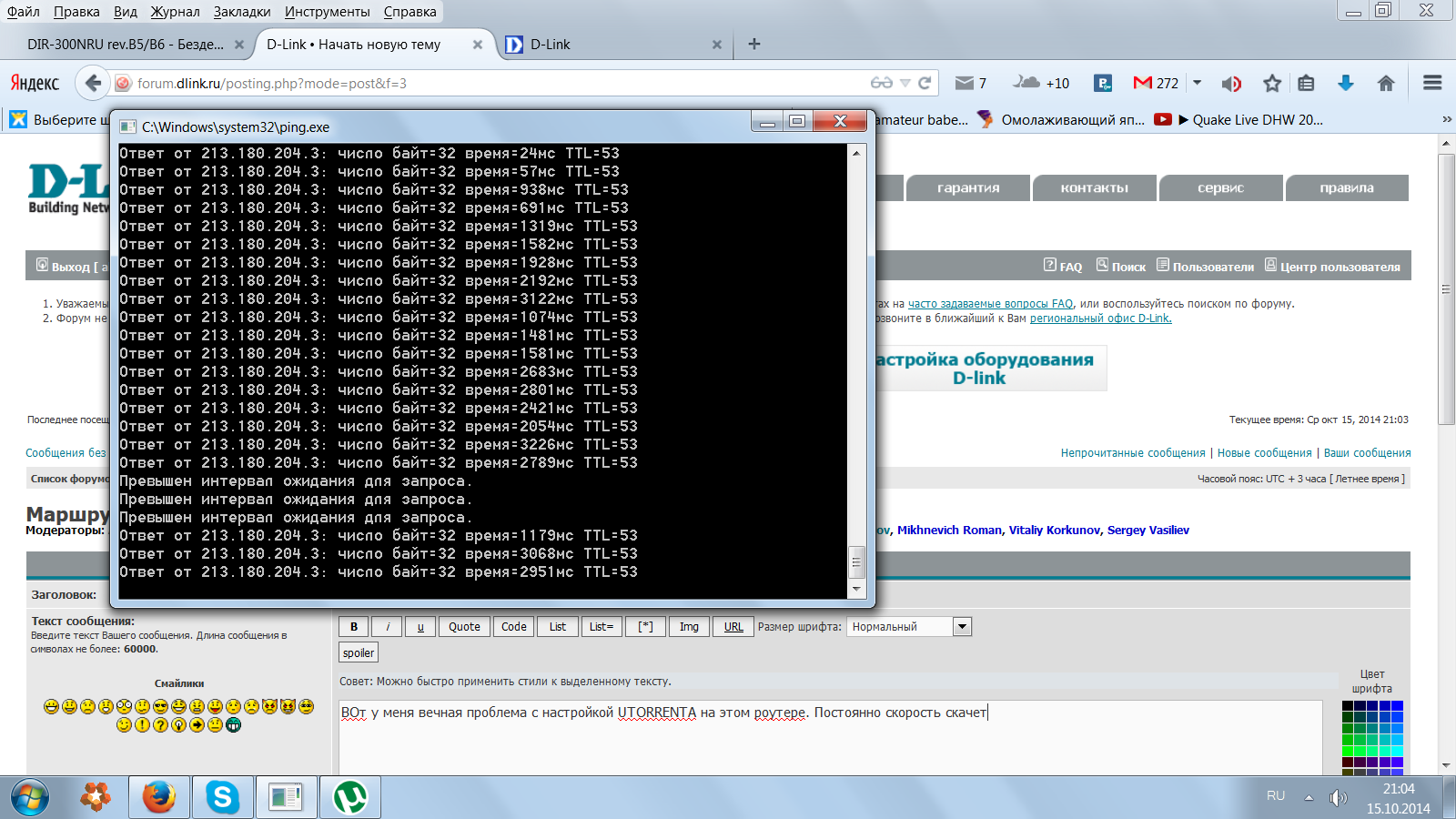Click the home page icon
This screenshot has width=1456, height=819.
[1386, 83]
